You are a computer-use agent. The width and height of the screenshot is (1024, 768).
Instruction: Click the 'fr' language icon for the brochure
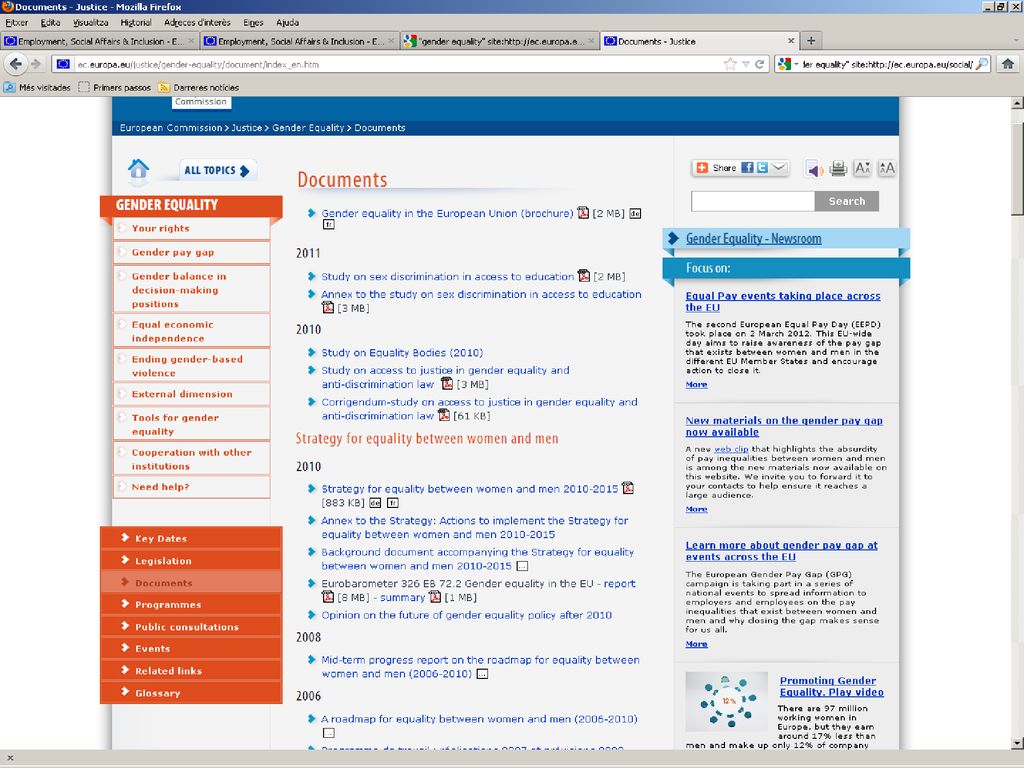(x=328, y=225)
